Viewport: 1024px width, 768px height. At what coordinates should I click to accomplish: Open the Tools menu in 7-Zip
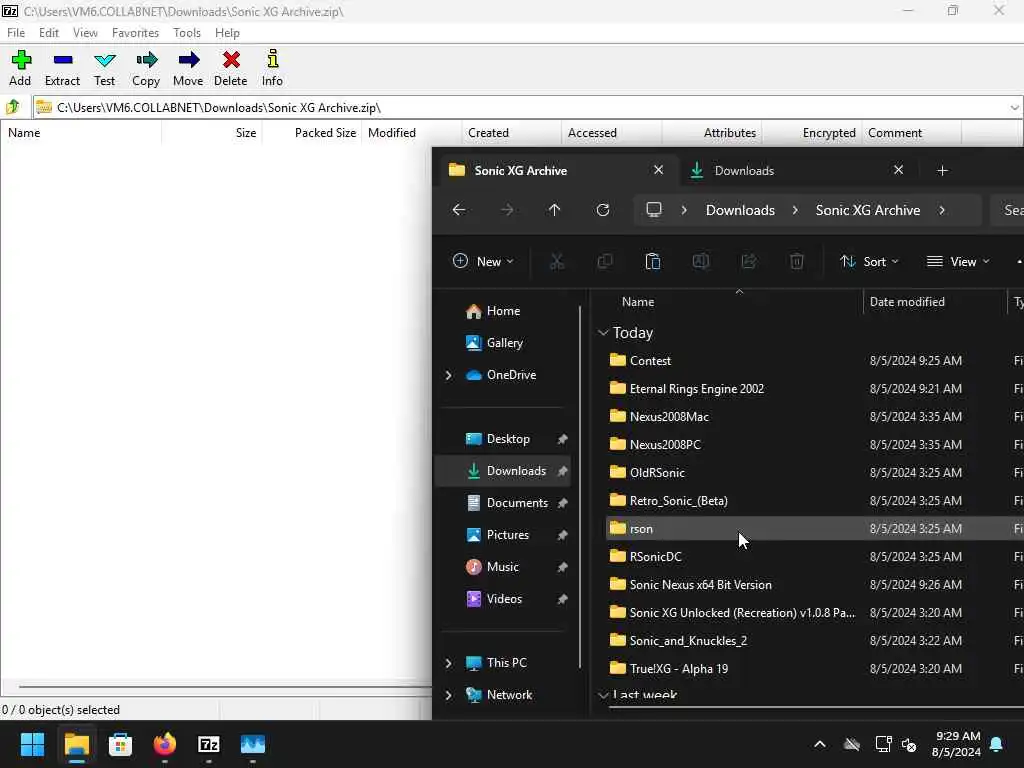tap(187, 33)
